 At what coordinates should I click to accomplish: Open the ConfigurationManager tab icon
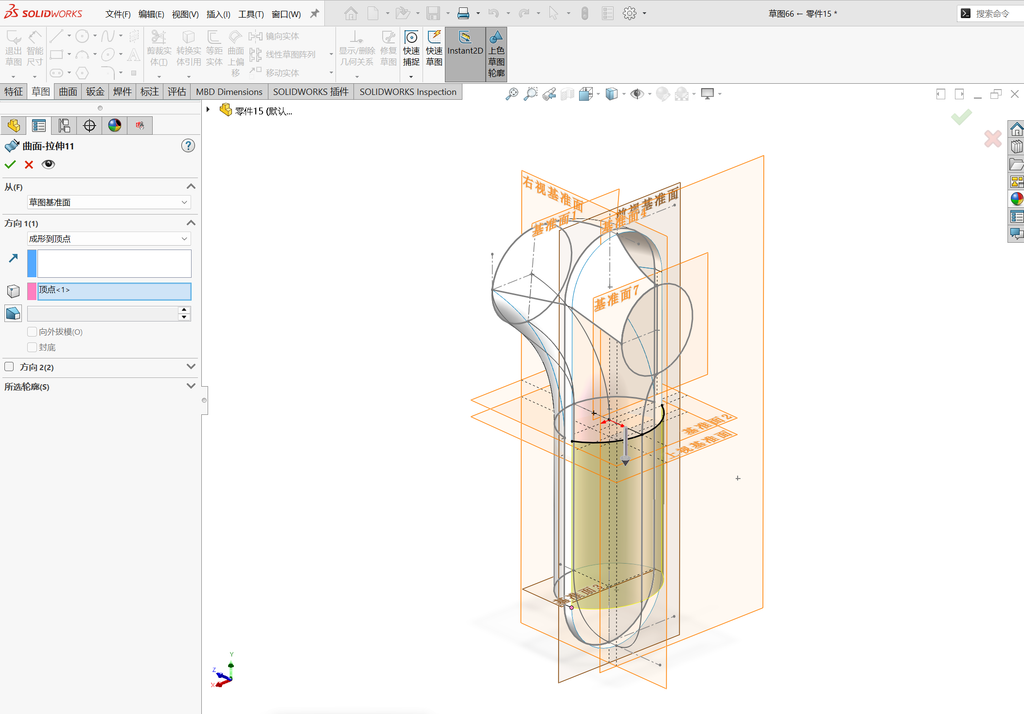click(64, 125)
